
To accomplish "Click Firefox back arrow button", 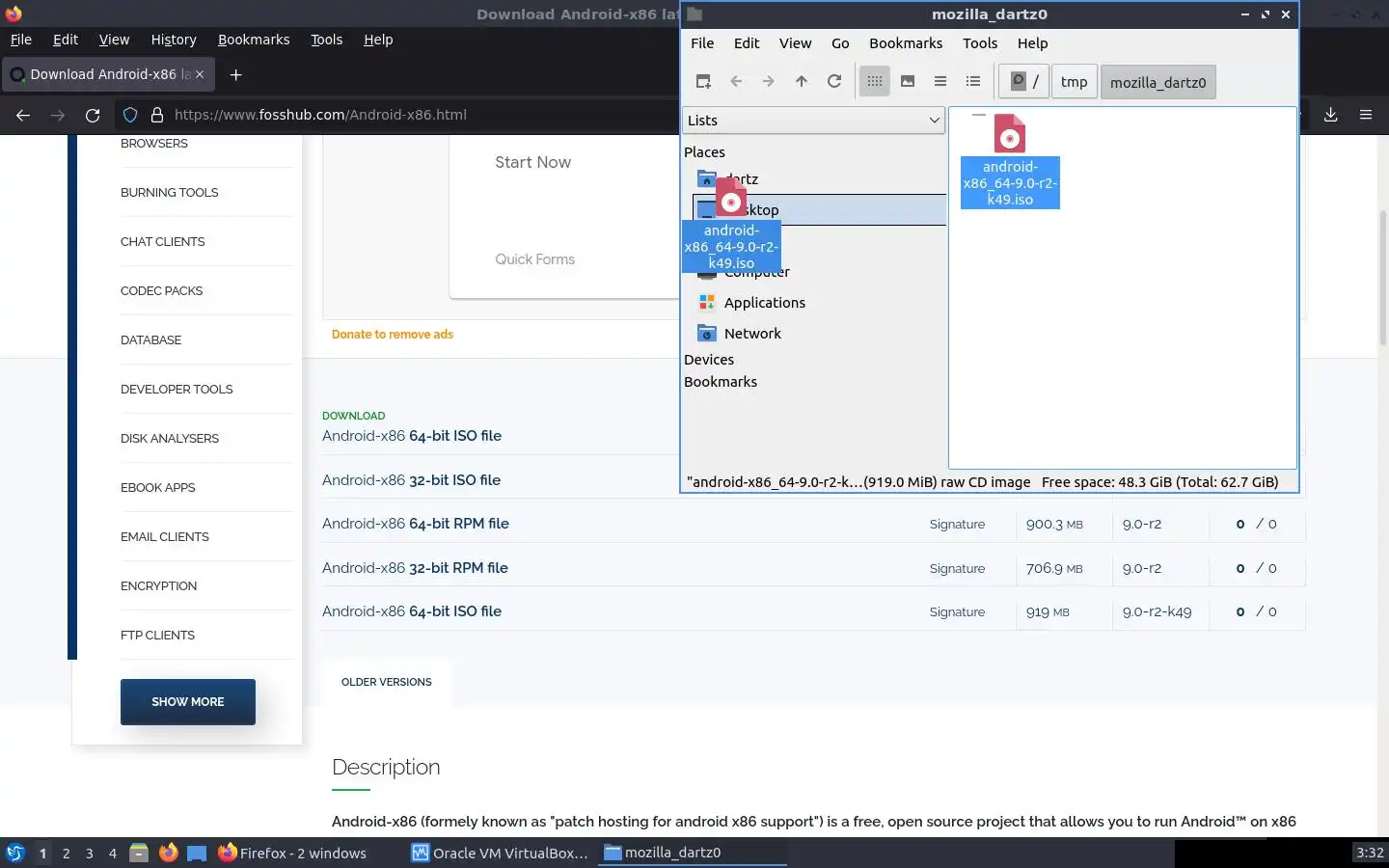I will [x=23, y=115].
